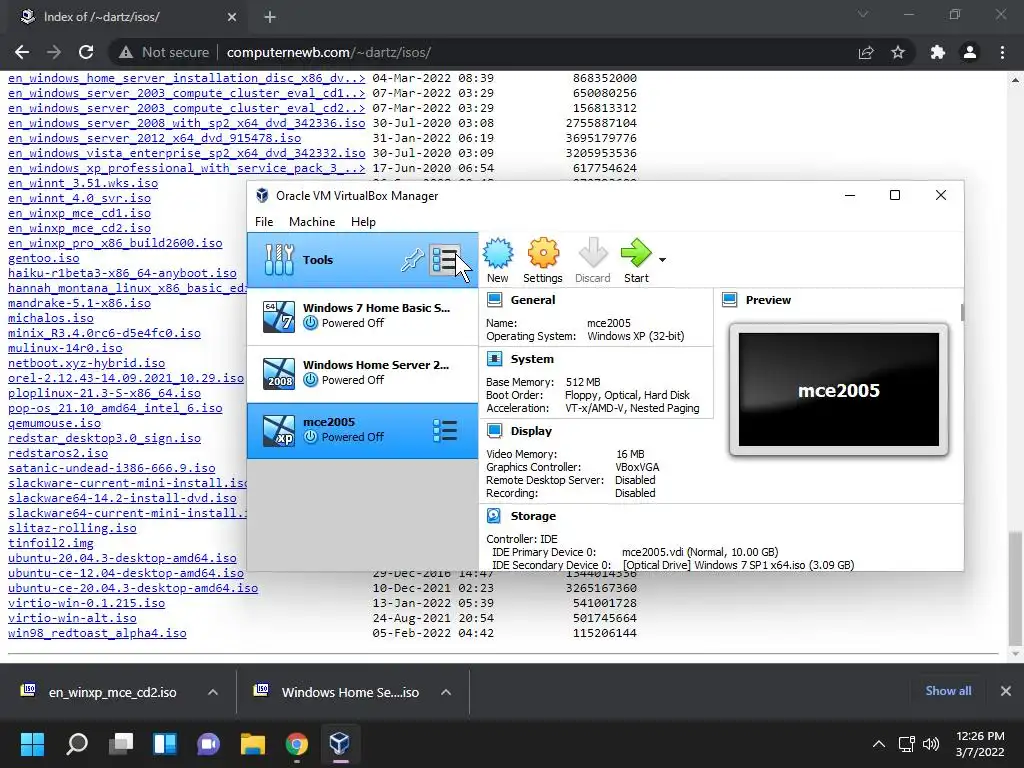Open mce2005 machine list menu icon
This screenshot has height=768, width=1024.
[x=445, y=430]
